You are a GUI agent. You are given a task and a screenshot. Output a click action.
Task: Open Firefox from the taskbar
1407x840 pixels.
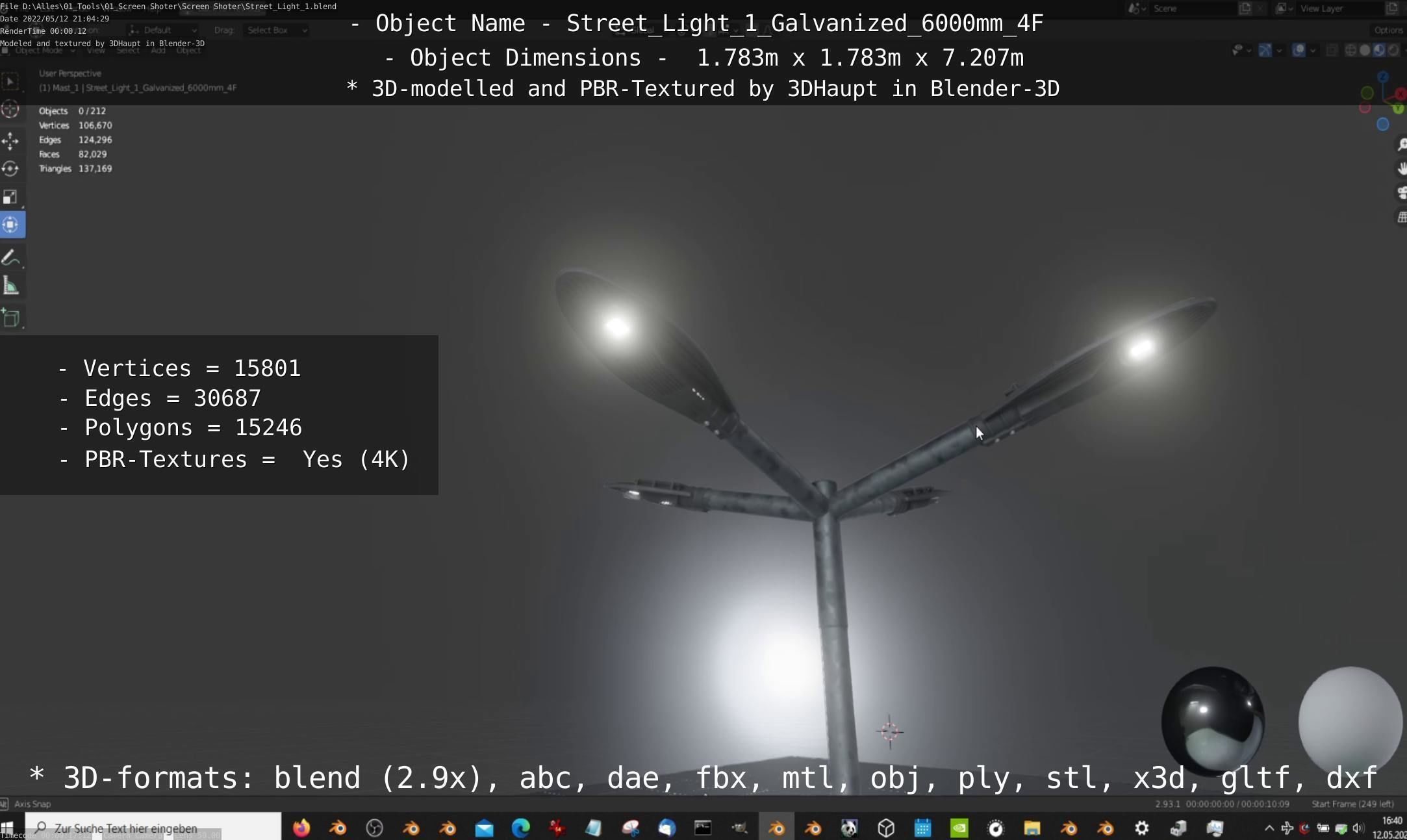pyautogui.click(x=301, y=828)
